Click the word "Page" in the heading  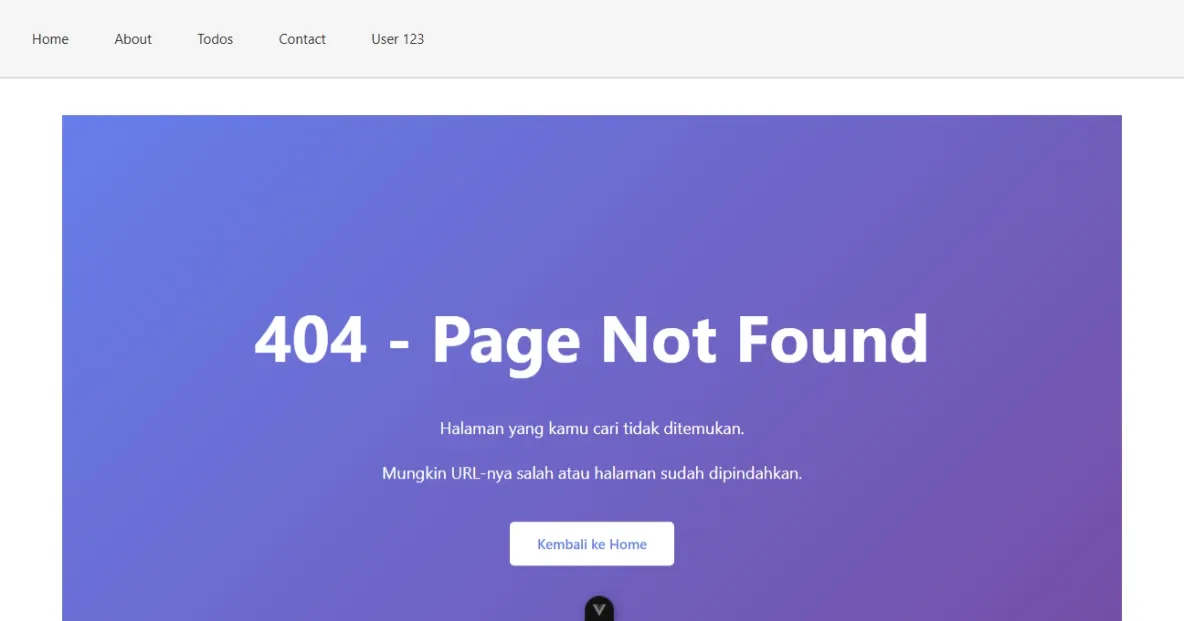pyautogui.click(x=506, y=341)
